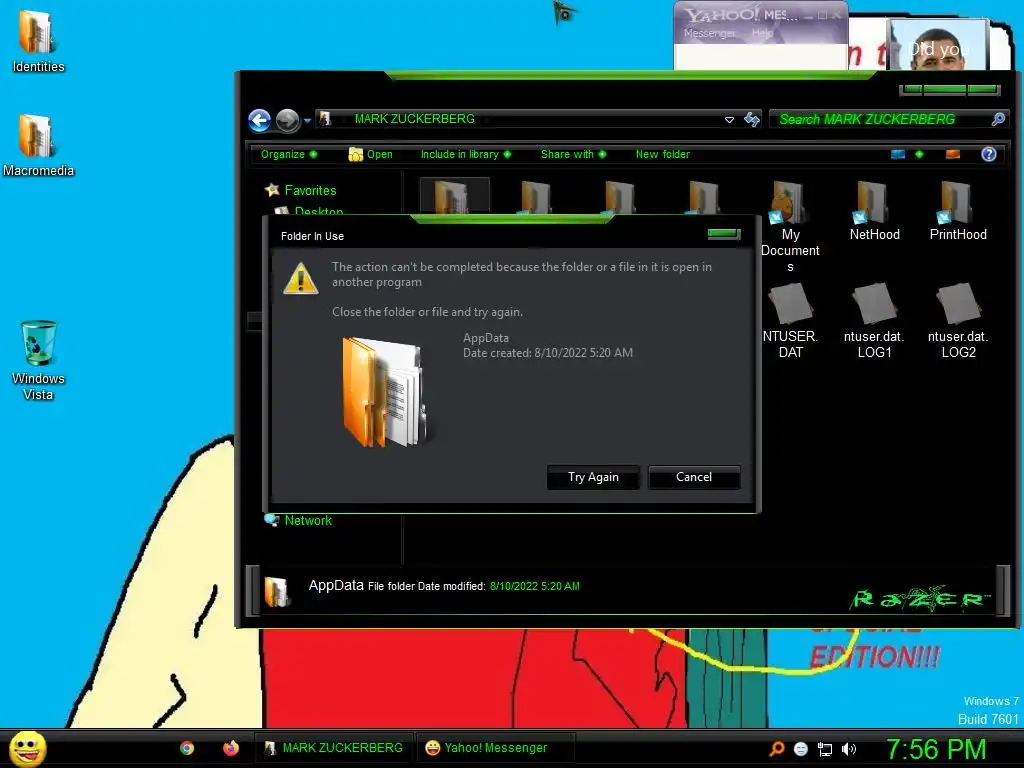The width and height of the screenshot is (1024, 768).
Task: Open Messenger menu in Yahoo window
Action: (x=709, y=33)
